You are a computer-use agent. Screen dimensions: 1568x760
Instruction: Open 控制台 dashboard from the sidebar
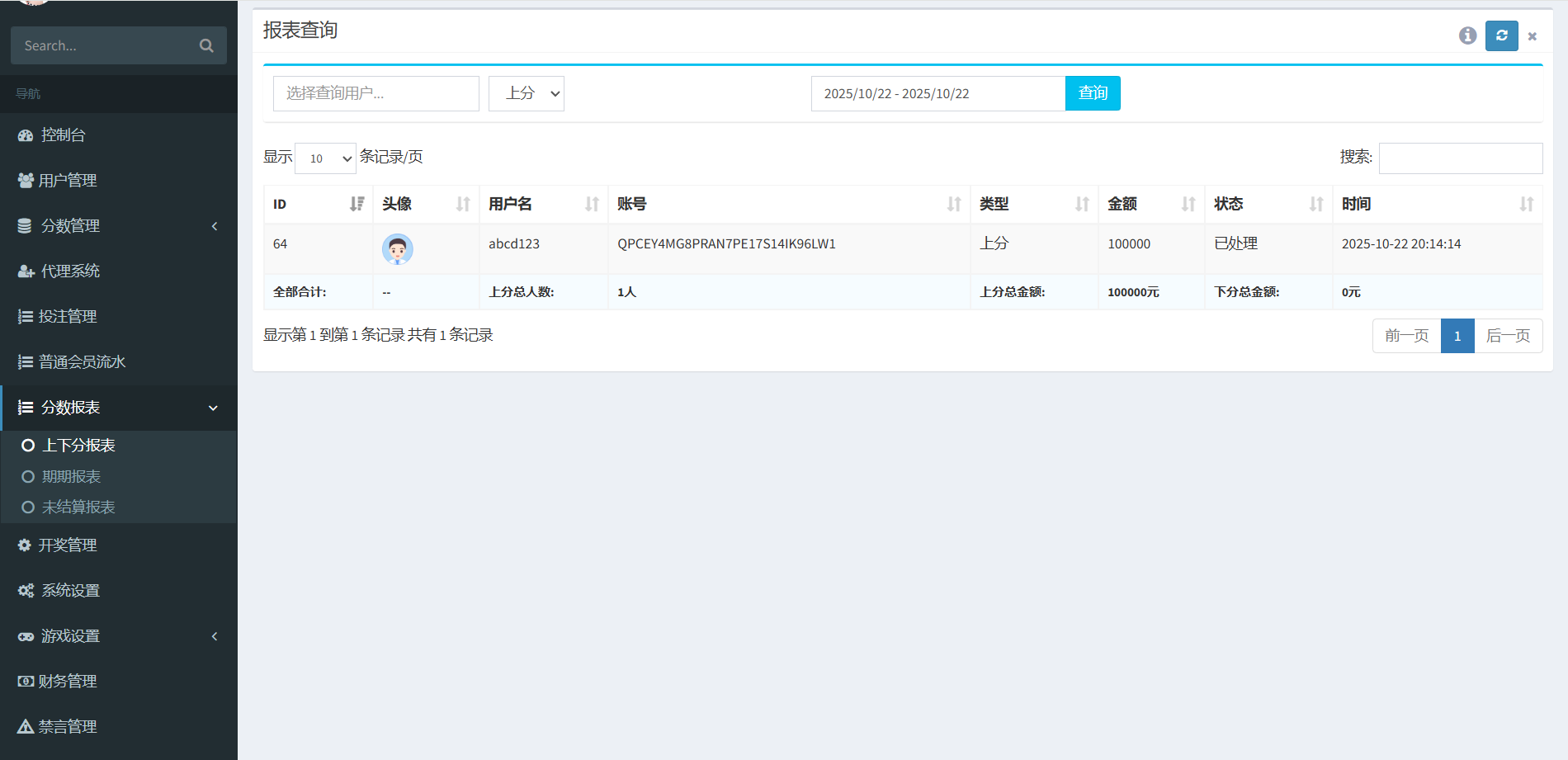(64, 135)
